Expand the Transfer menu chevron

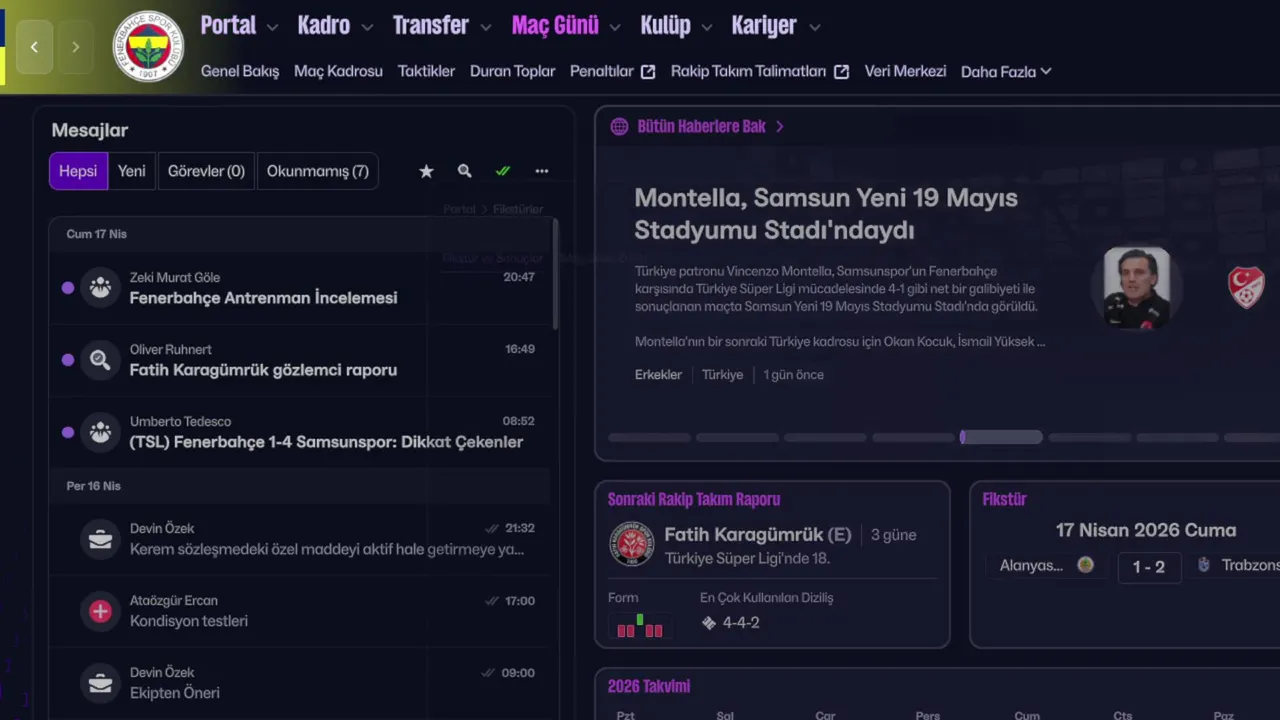tap(486, 28)
